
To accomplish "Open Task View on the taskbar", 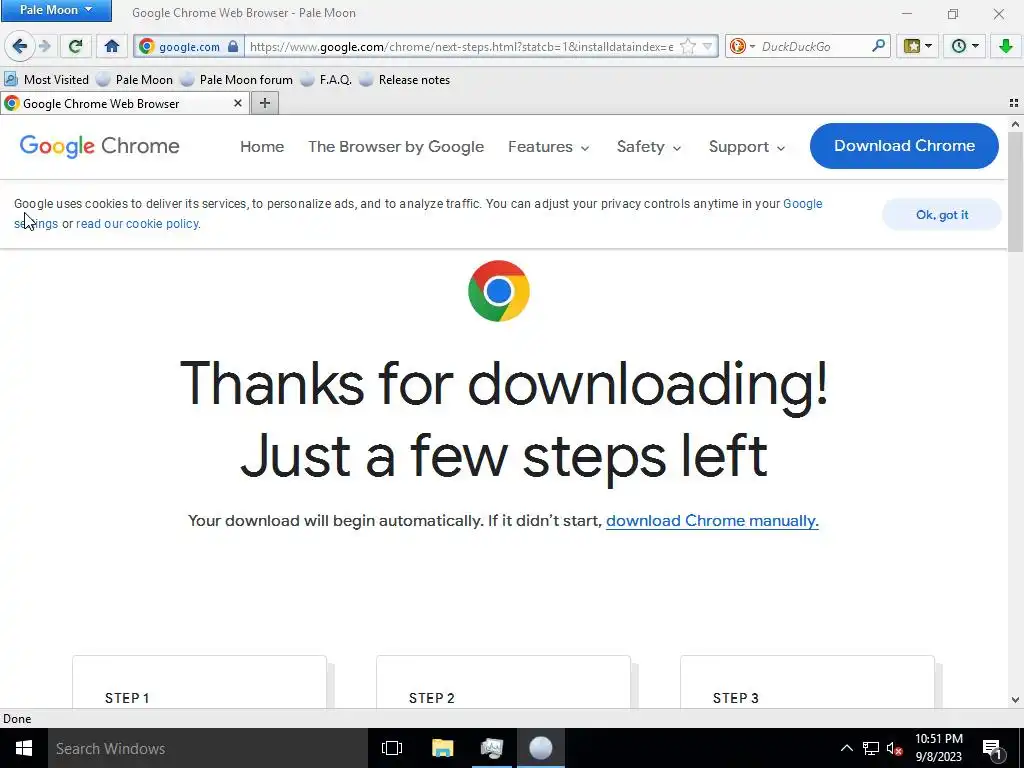I will coord(392,748).
